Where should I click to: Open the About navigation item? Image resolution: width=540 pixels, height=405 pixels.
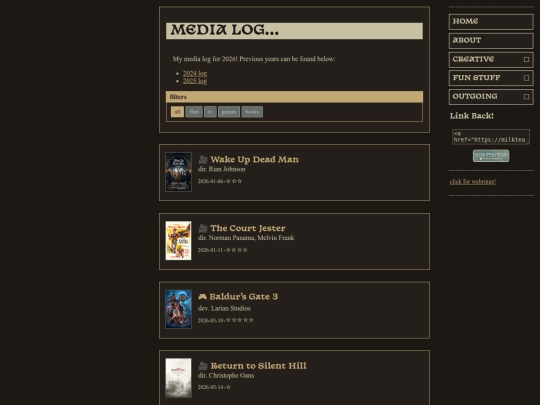pos(491,41)
